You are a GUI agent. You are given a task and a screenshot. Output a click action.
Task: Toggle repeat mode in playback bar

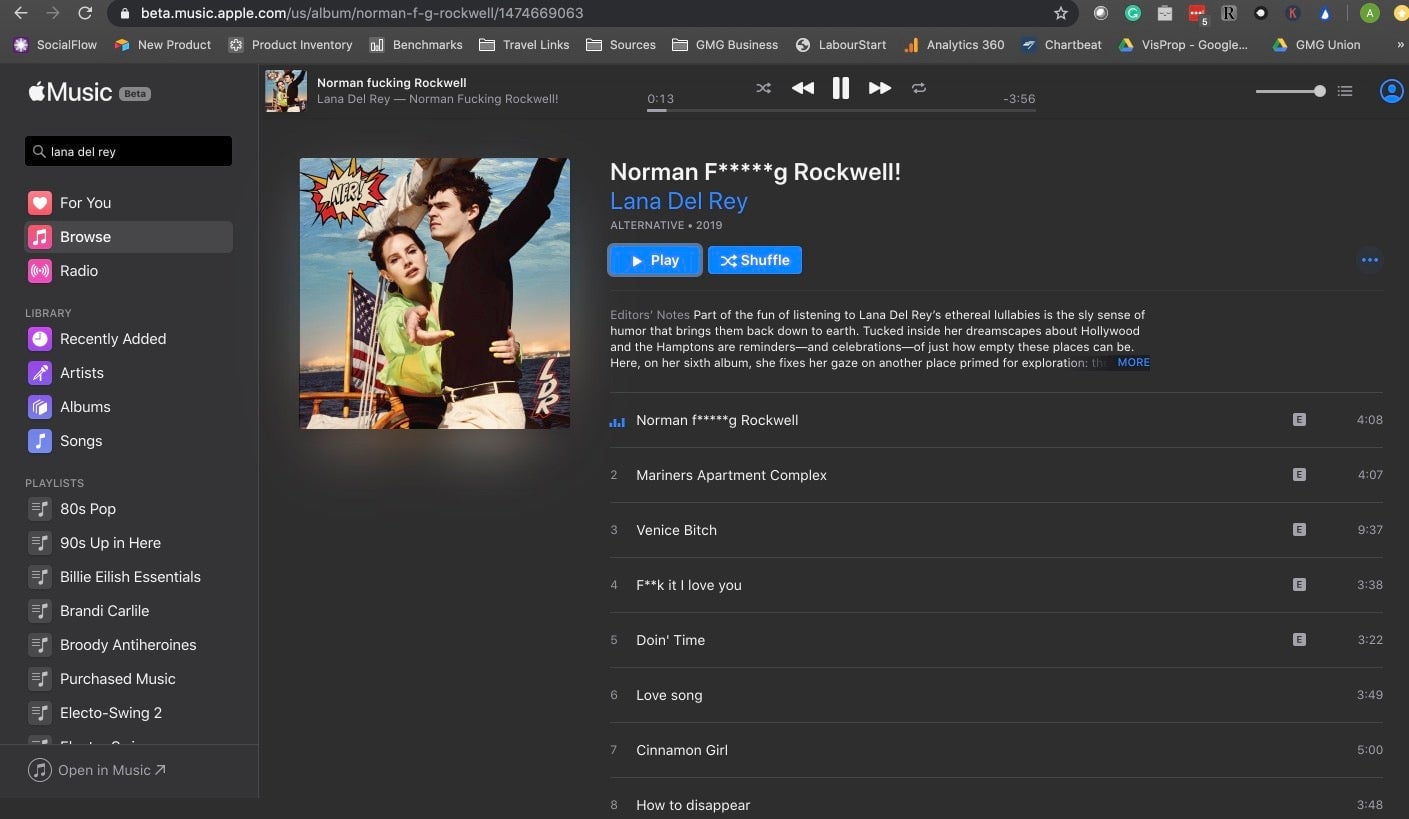[918, 88]
